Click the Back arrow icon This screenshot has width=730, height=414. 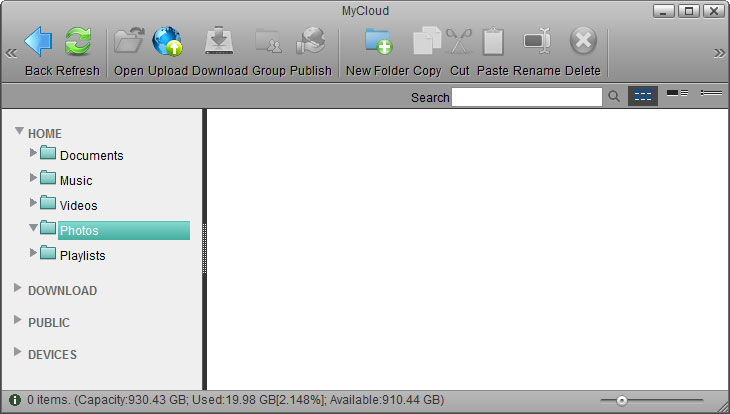click(x=38, y=42)
